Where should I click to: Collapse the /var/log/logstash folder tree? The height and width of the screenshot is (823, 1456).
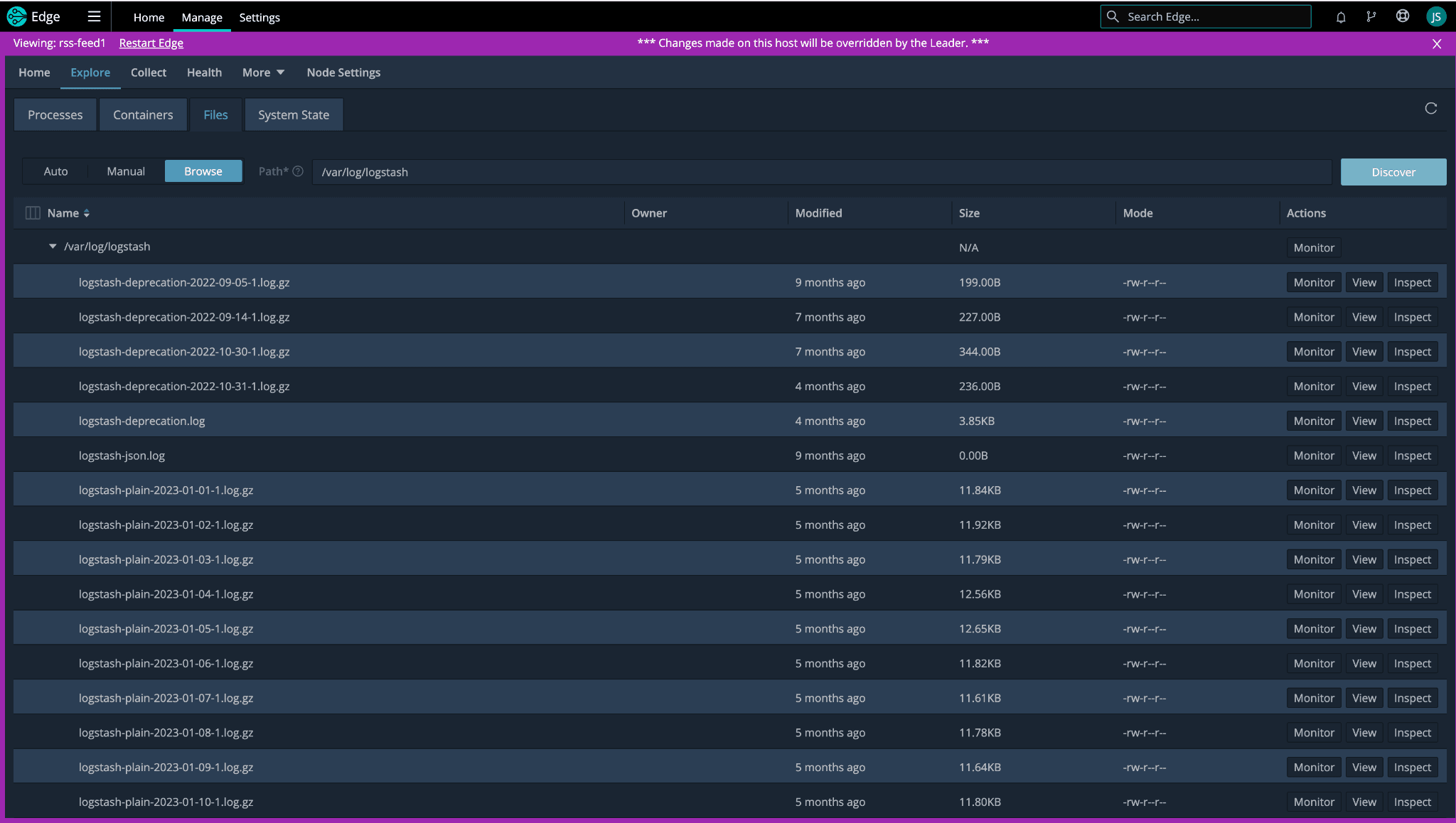[53, 247]
